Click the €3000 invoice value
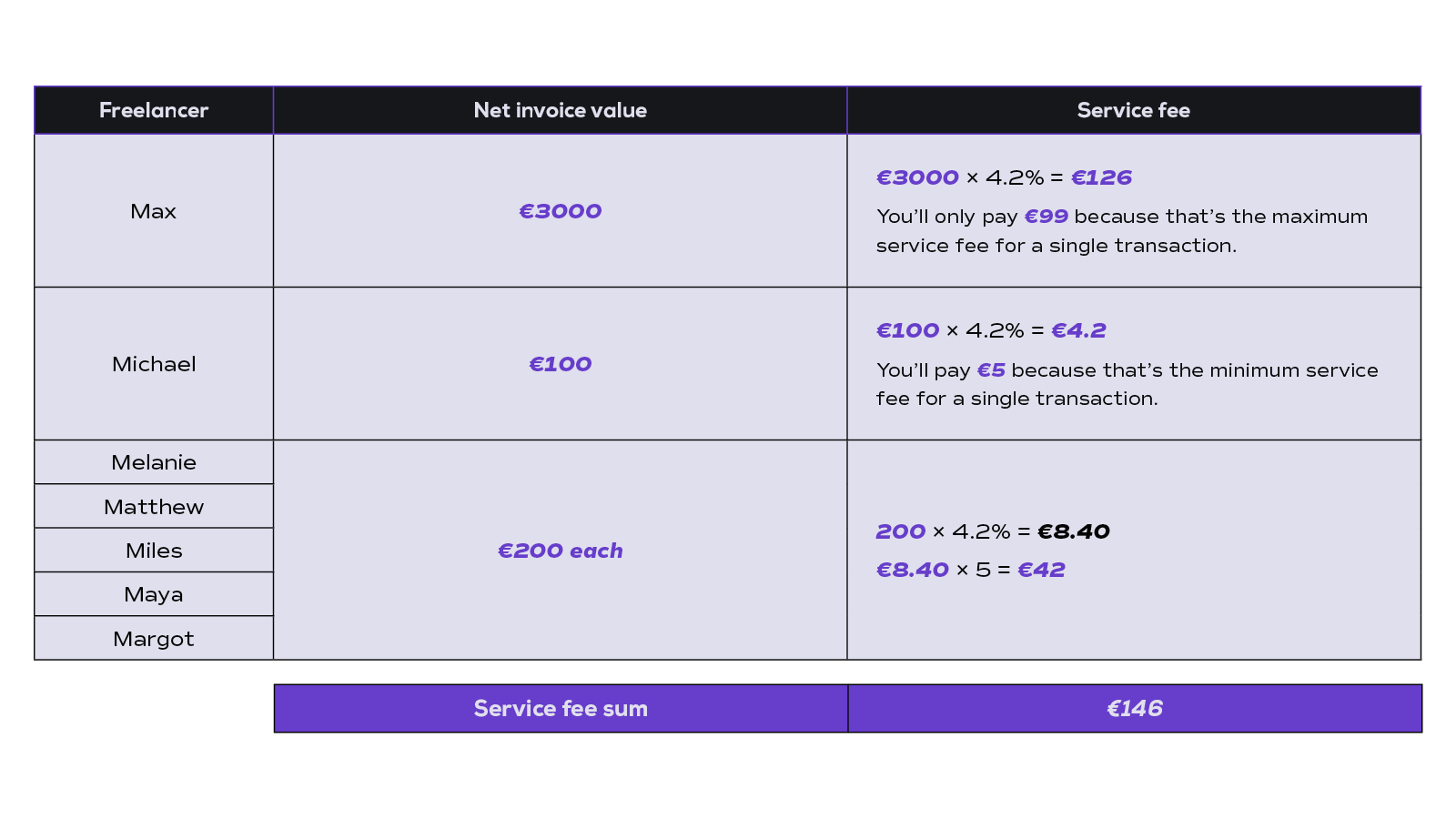 (561, 211)
